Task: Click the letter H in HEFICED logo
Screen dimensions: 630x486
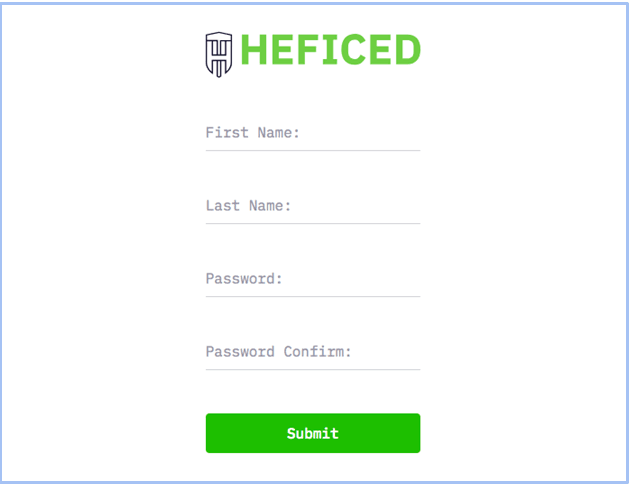Action: [254, 50]
